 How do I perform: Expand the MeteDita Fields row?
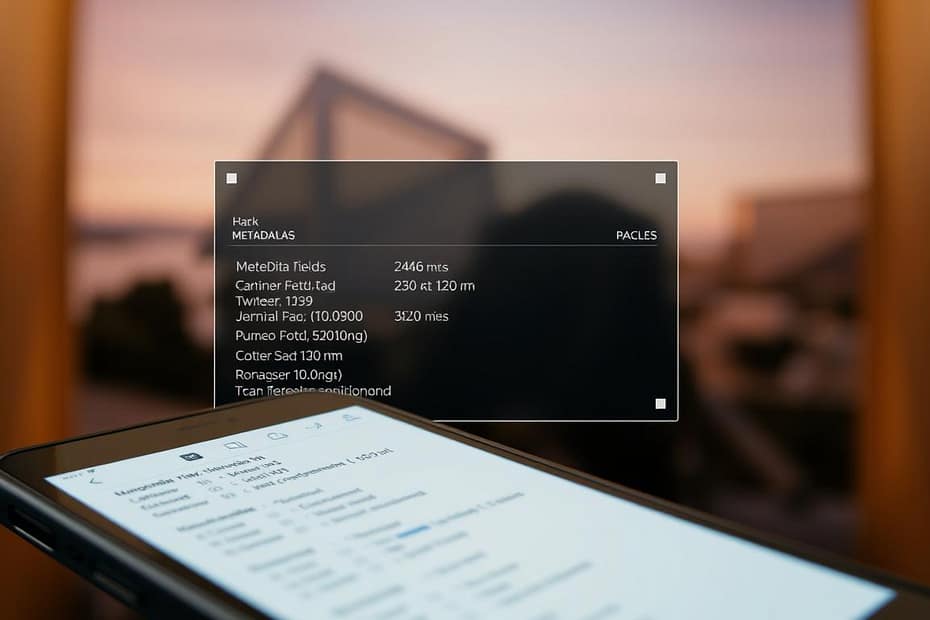(x=282, y=266)
